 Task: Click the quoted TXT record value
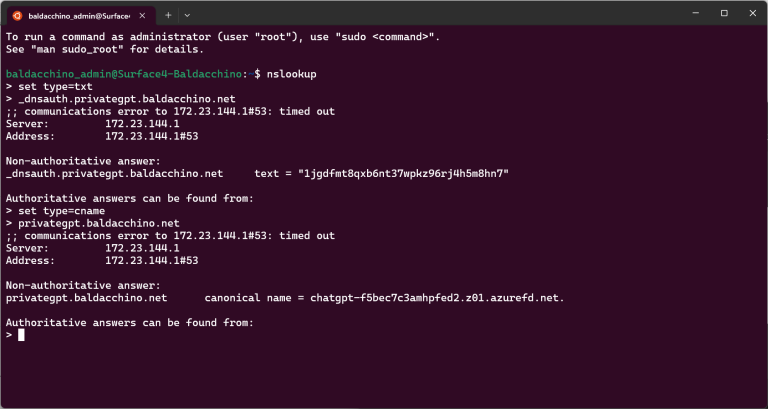pyautogui.click(x=403, y=173)
